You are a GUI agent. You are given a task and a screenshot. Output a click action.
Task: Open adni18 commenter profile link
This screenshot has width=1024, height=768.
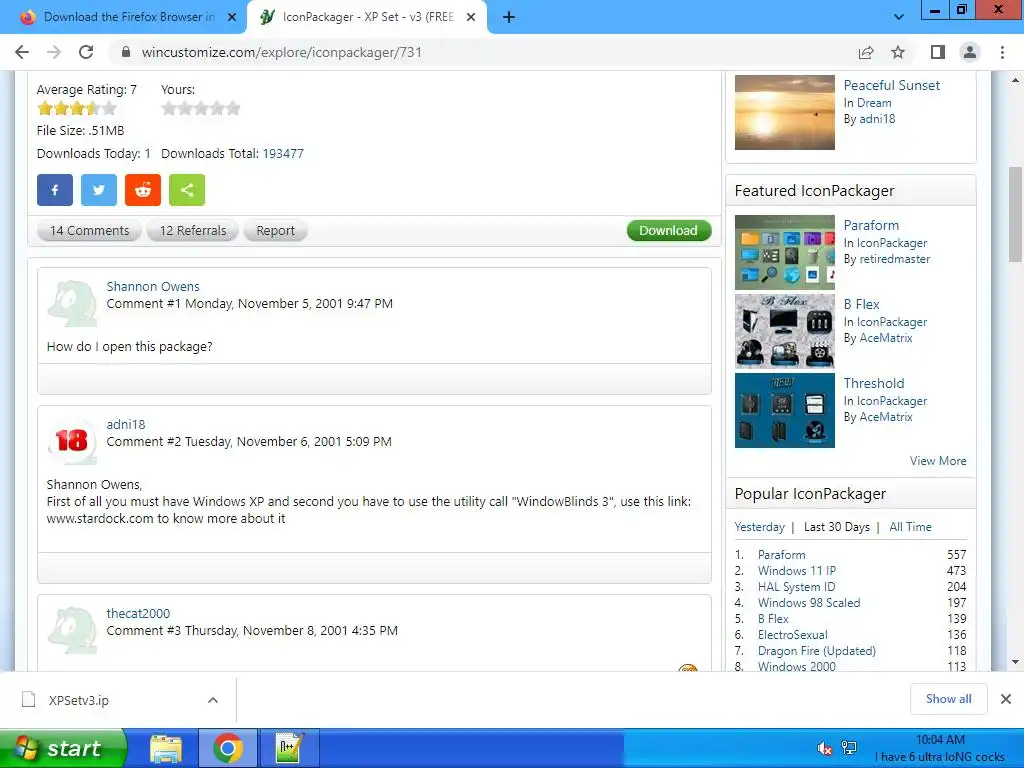tap(125, 424)
